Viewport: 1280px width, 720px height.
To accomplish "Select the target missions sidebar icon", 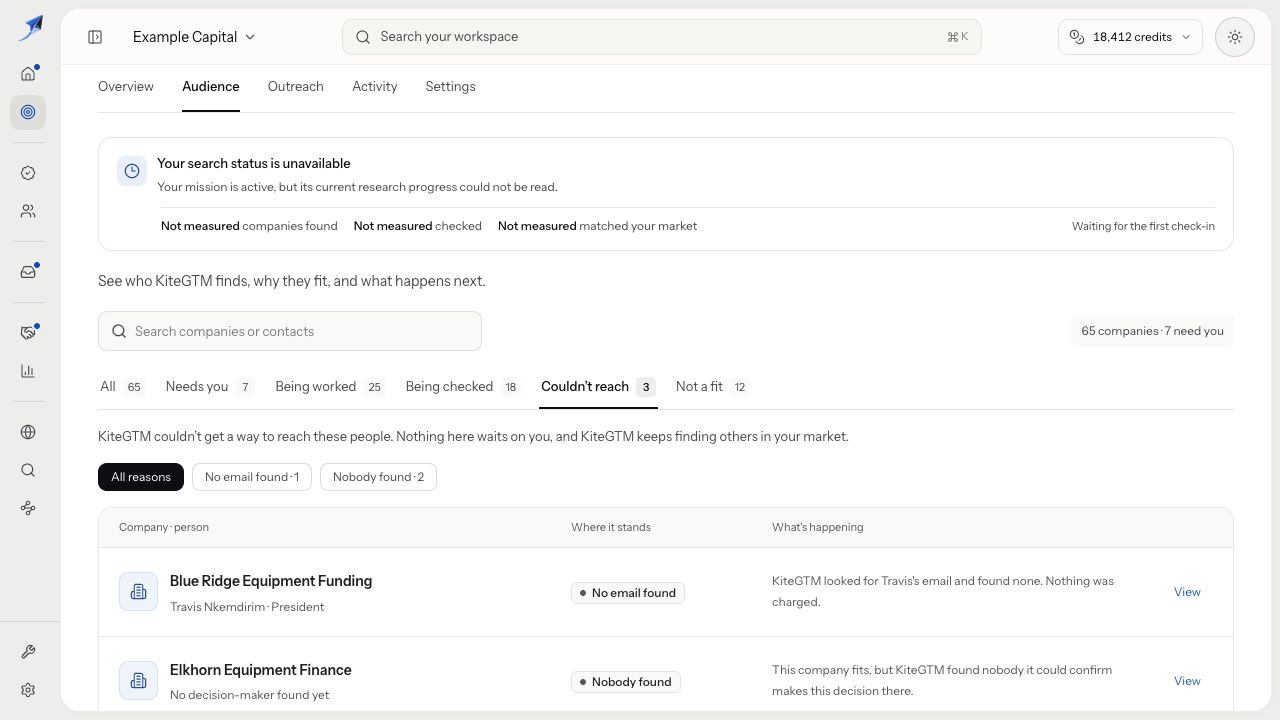I will pyautogui.click(x=28, y=112).
